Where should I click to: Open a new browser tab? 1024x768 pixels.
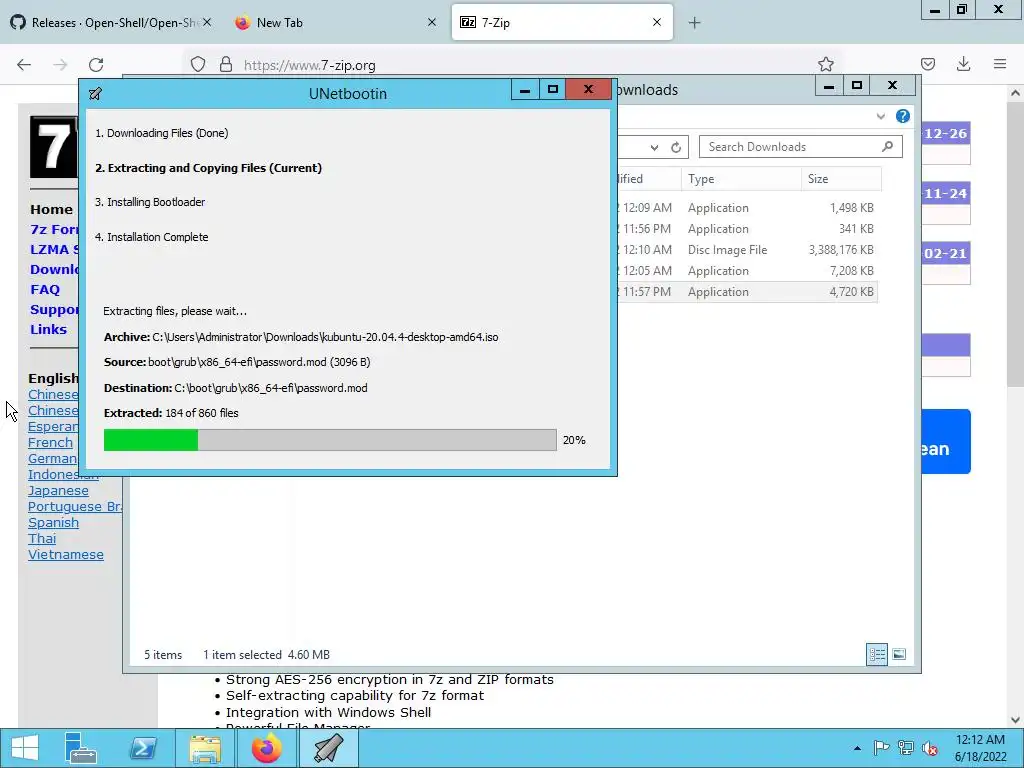coord(694,23)
